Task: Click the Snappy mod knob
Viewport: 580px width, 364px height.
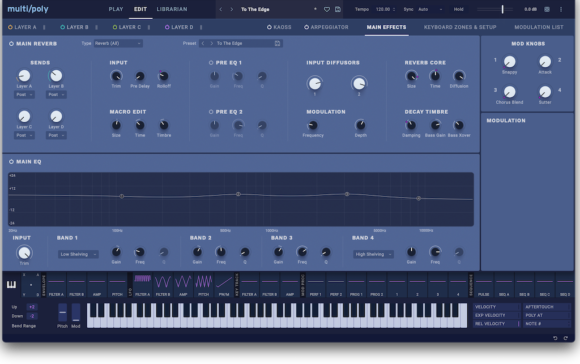Action: [509, 61]
